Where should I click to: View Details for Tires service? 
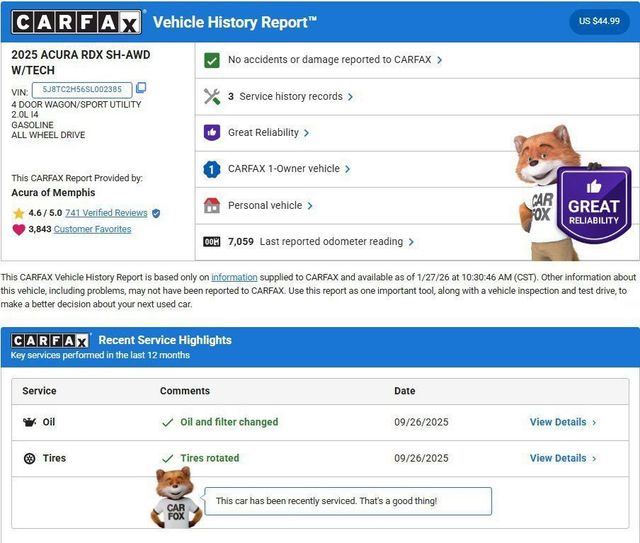point(562,458)
